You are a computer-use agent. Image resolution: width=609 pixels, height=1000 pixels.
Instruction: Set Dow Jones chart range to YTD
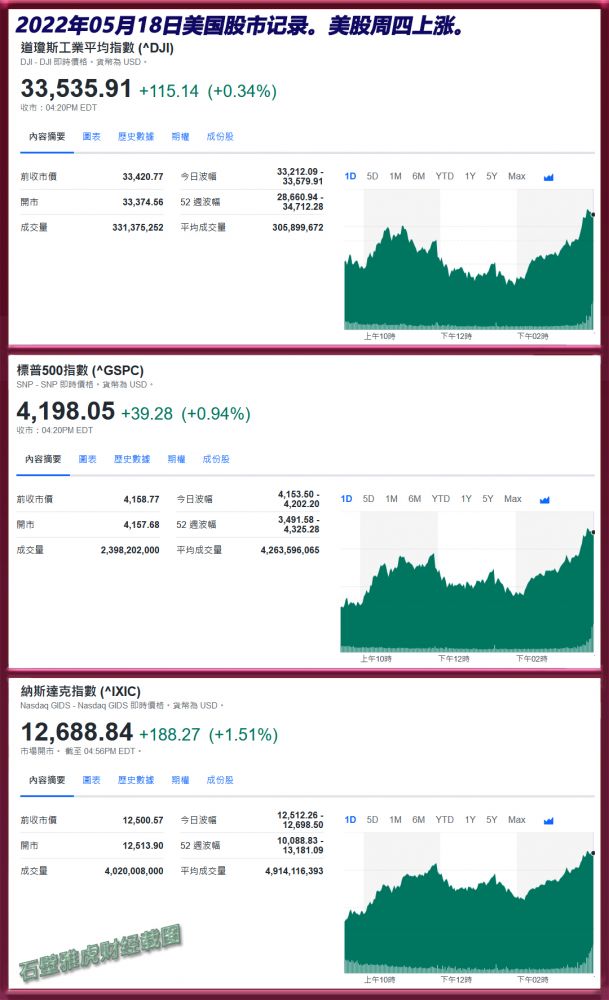click(444, 176)
